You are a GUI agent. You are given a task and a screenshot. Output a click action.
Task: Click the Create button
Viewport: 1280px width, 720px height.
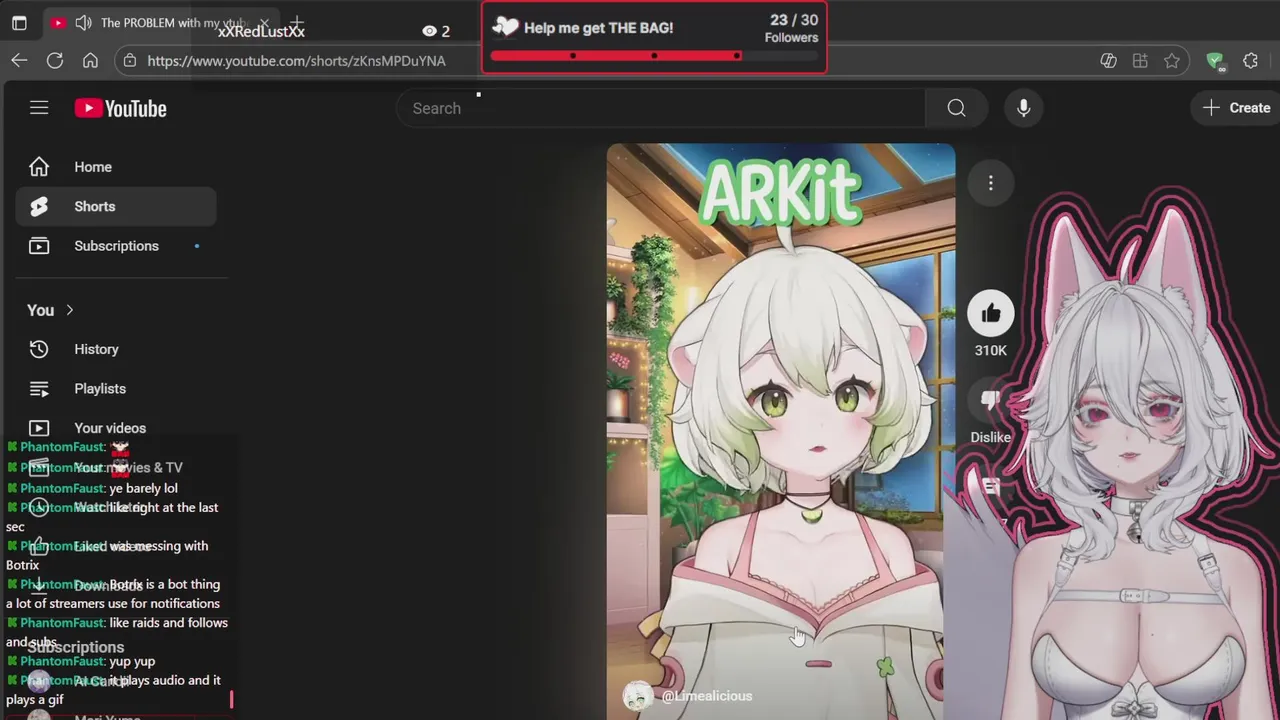coord(1236,108)
